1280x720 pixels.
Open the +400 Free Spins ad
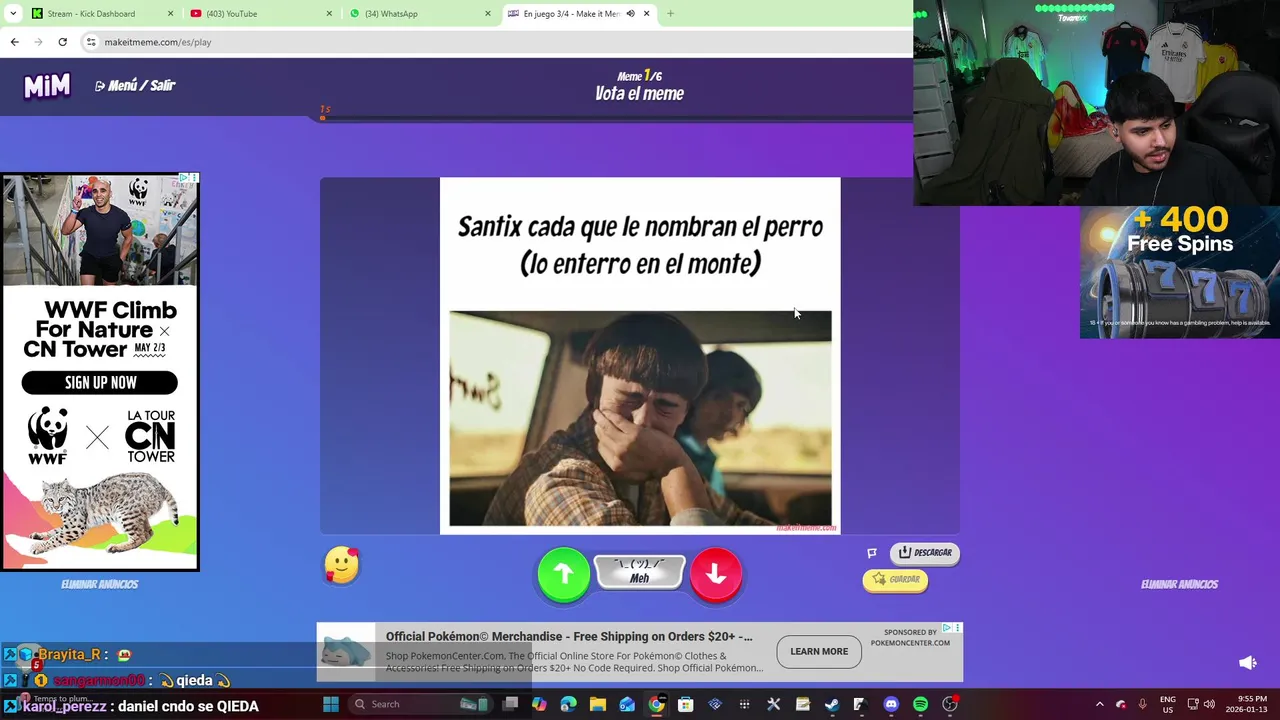[1180, 272]
